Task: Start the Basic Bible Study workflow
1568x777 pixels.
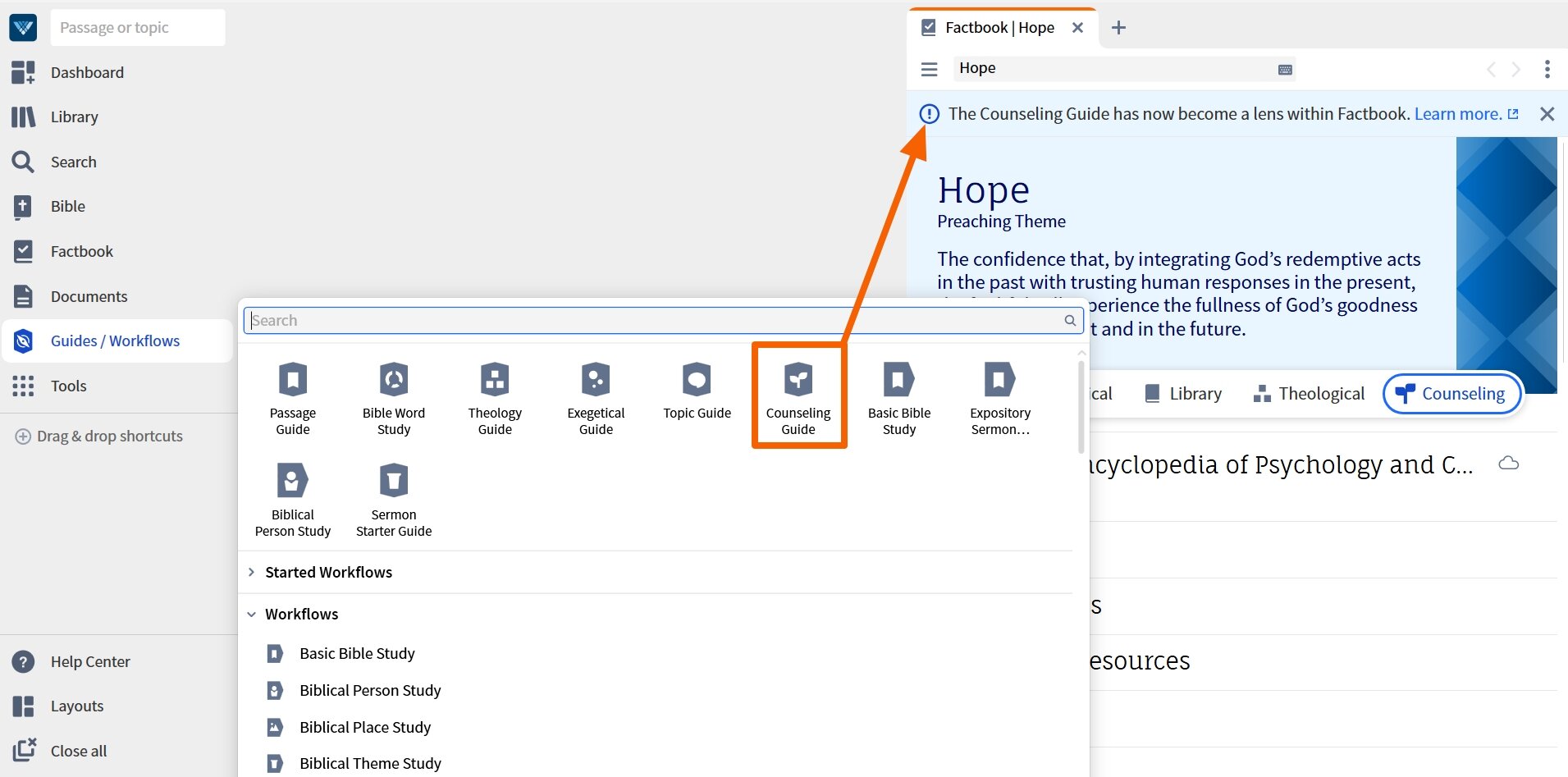Action: coord(357,653)
